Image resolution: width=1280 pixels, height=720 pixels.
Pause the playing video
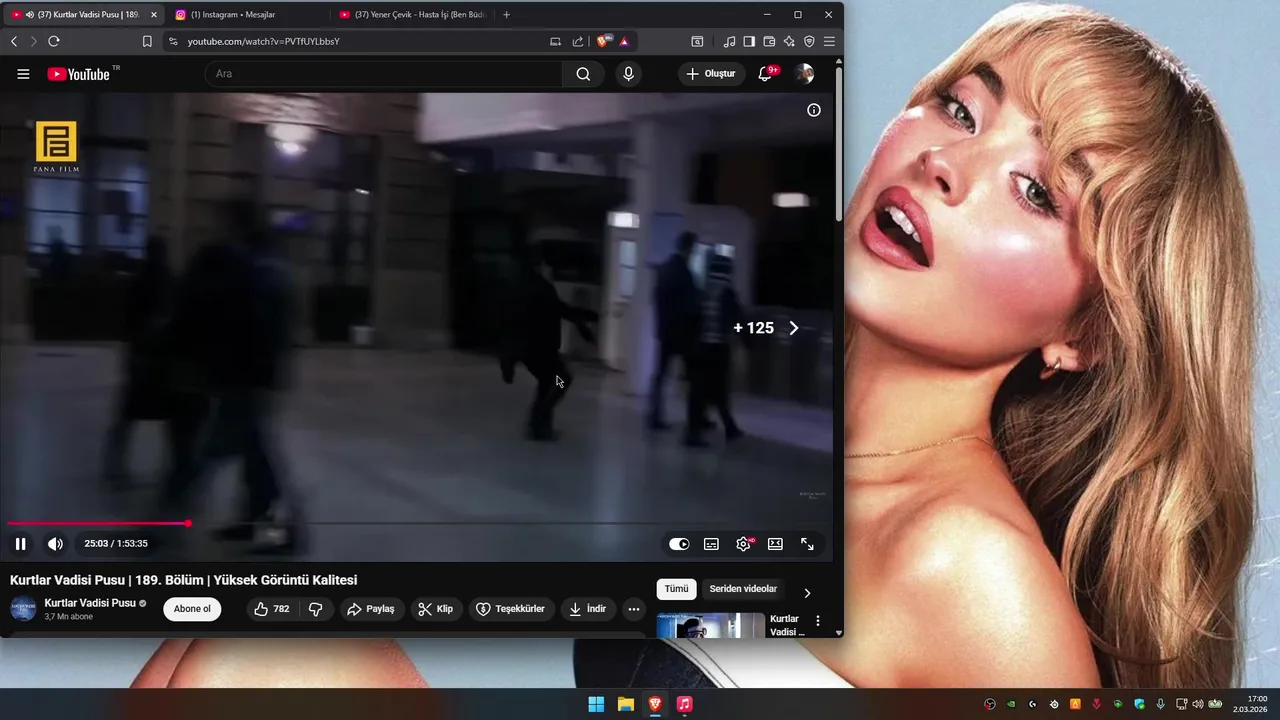[x=20, y=544]
